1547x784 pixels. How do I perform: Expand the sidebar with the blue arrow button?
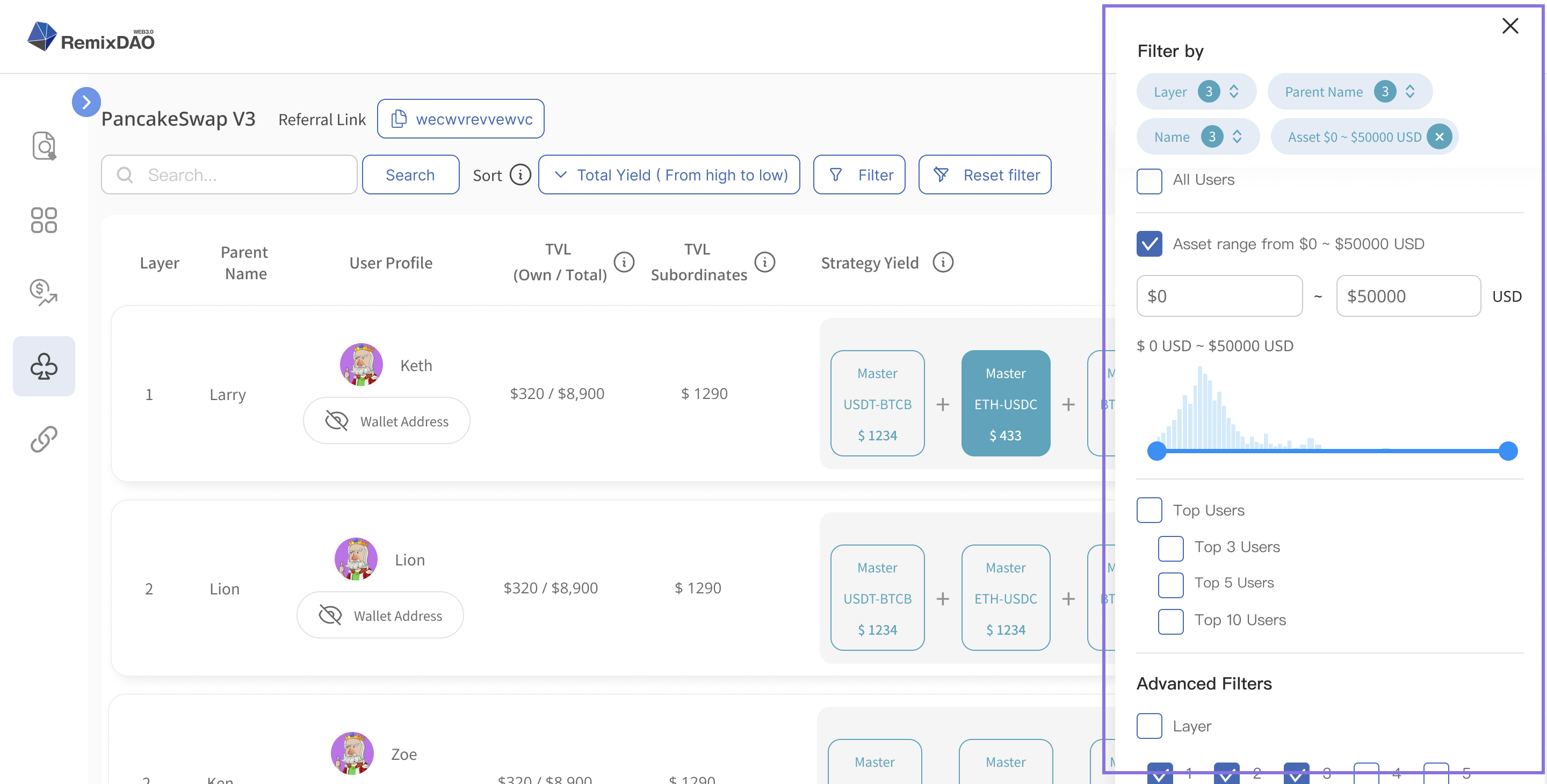[86, 102]
